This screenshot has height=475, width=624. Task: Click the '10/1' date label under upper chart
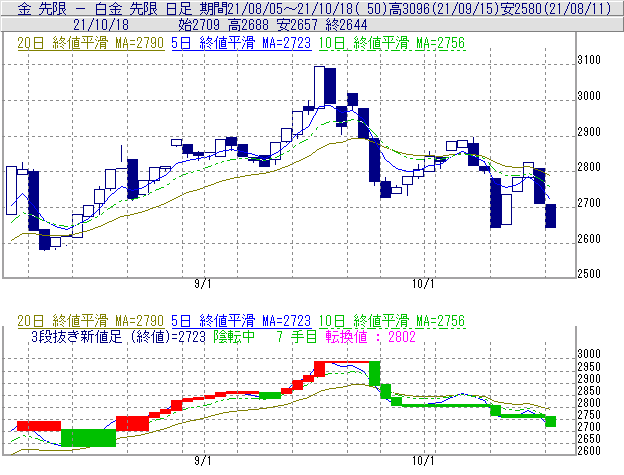[423, 284]
